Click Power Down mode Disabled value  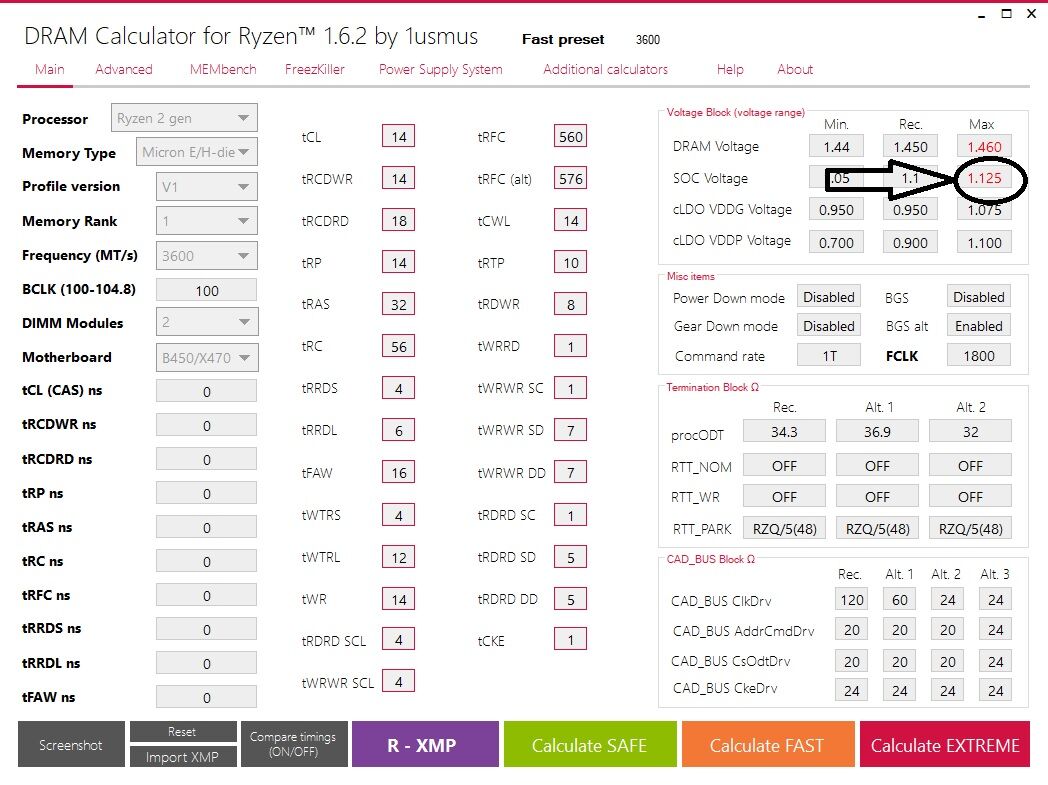point(829,297)
